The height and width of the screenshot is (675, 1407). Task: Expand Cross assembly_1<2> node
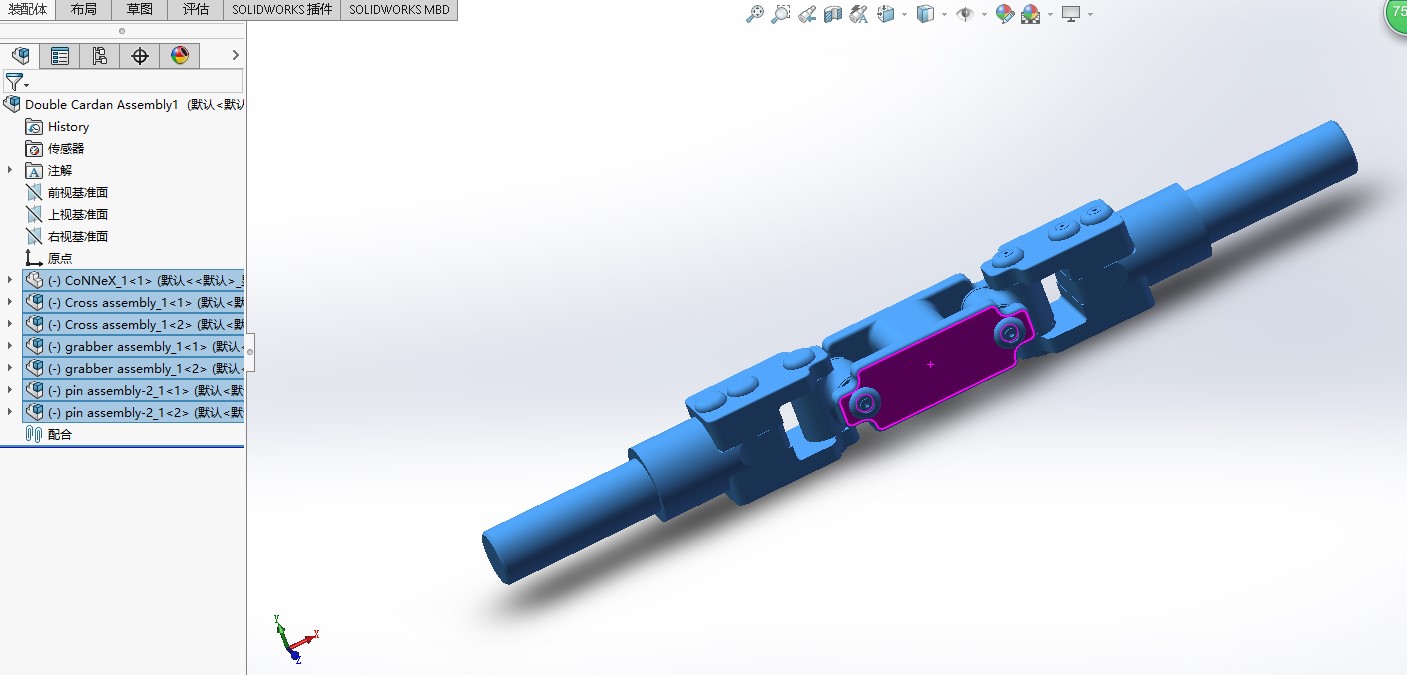click(10, 324)
